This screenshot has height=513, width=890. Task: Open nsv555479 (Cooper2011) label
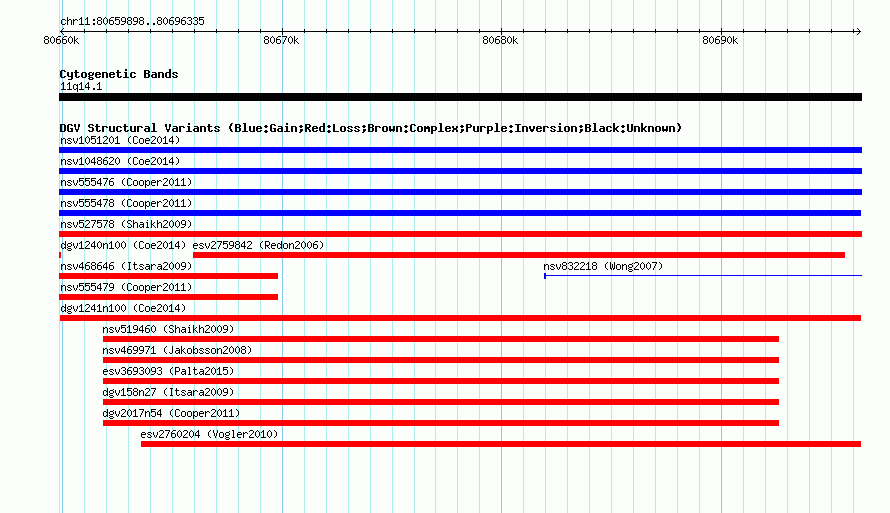pyautogui.click(x=126, y=287)
